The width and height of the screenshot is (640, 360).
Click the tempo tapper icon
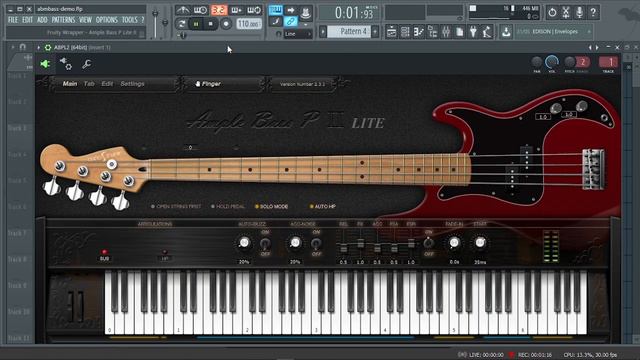coord(487,31)
